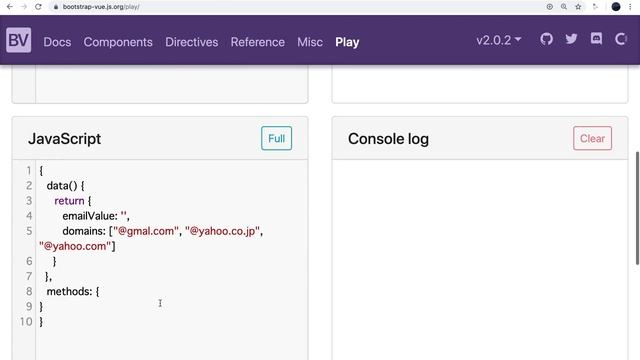Click the JavaScript panel heading

click(x=64, y=139)
